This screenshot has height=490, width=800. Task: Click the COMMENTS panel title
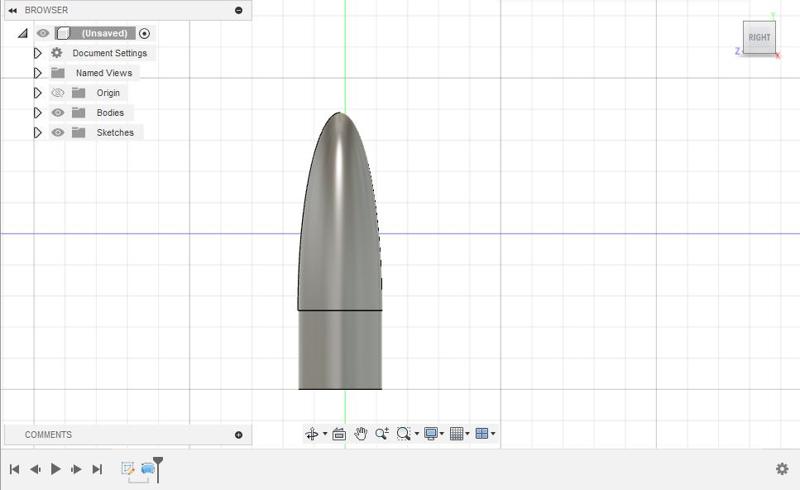48,435
